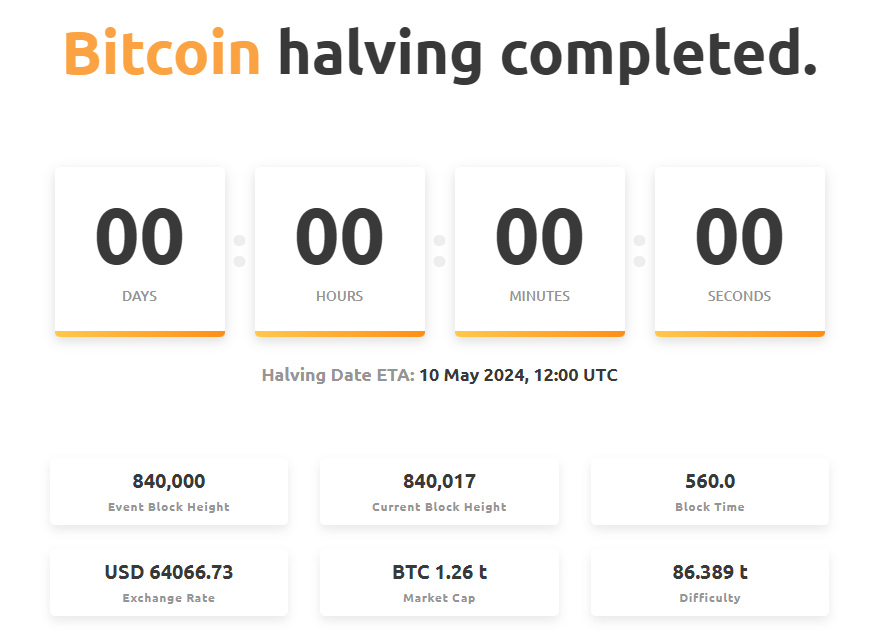Click the orange bar beneath SECONDS card
Screen dimensions: 892x633
(740, 334)
